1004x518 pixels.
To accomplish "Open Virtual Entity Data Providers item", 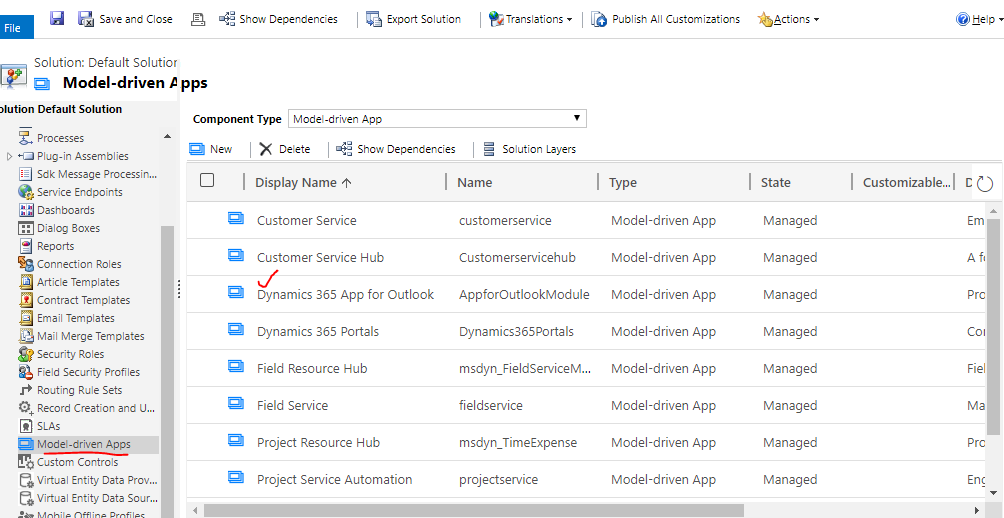I will 97,480.
